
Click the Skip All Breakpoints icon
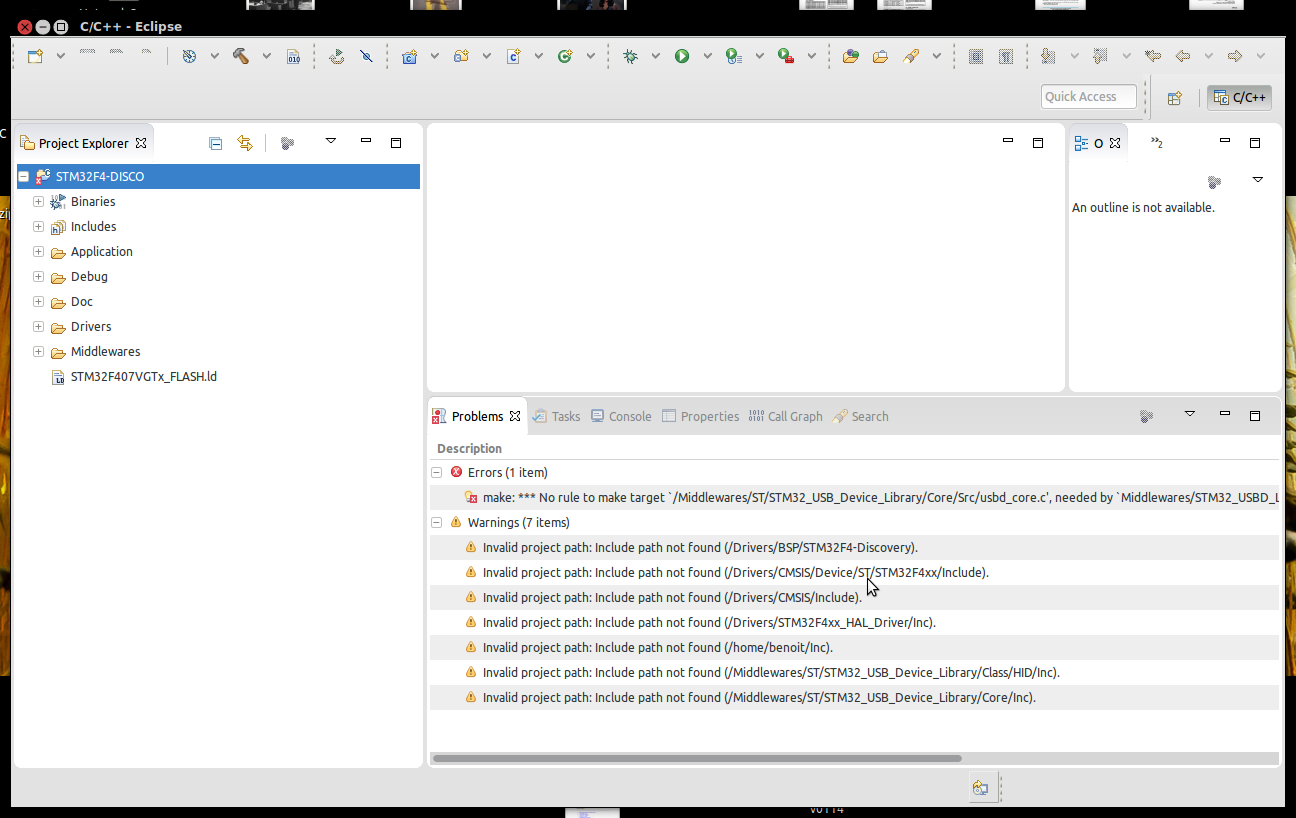(366, 56)
